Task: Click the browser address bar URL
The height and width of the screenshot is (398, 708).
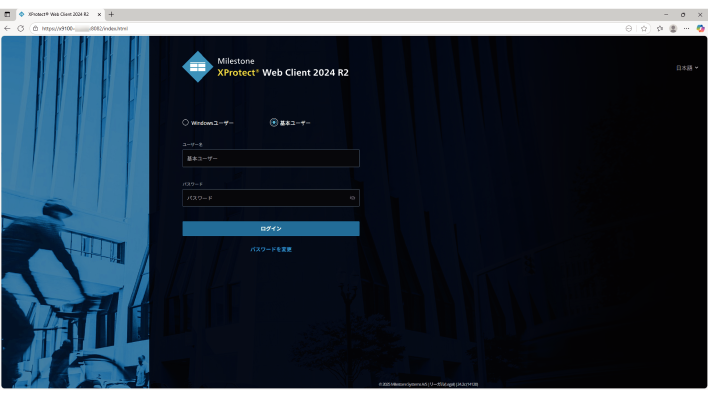Action: click(85, 28)
